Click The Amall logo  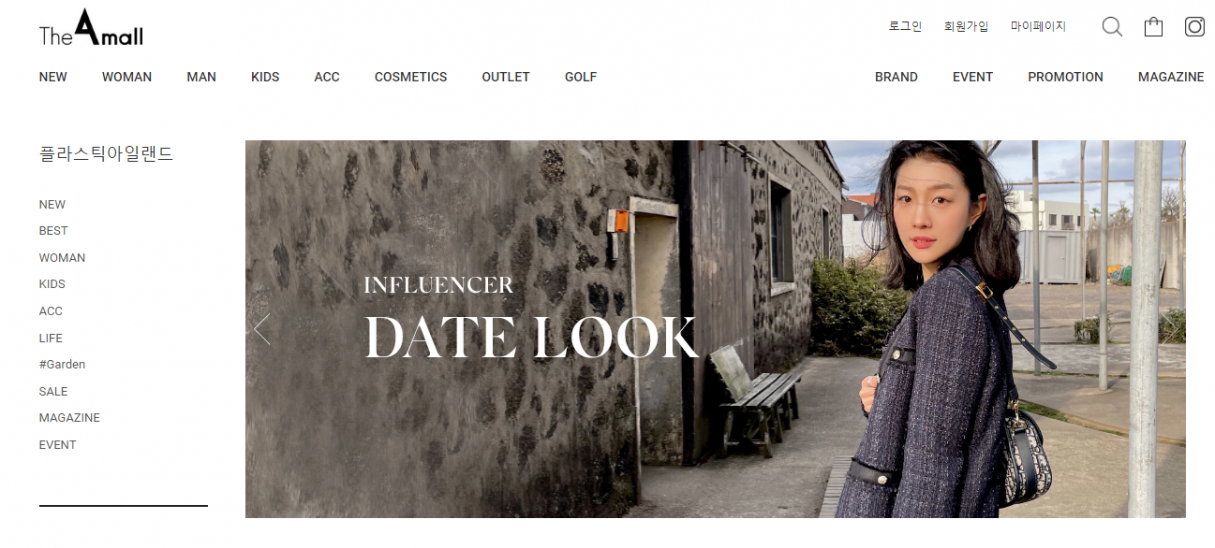click(x=91, y=29)
